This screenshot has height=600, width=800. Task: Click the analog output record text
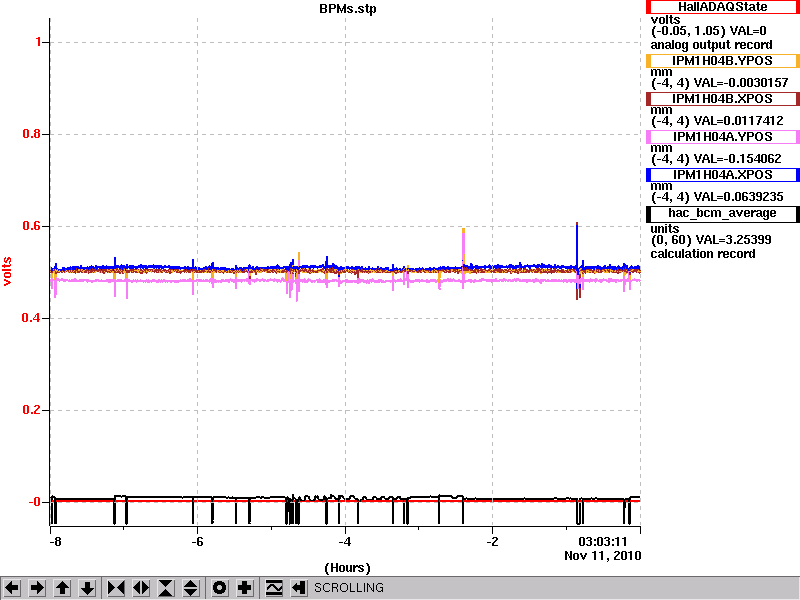point(711,45)
